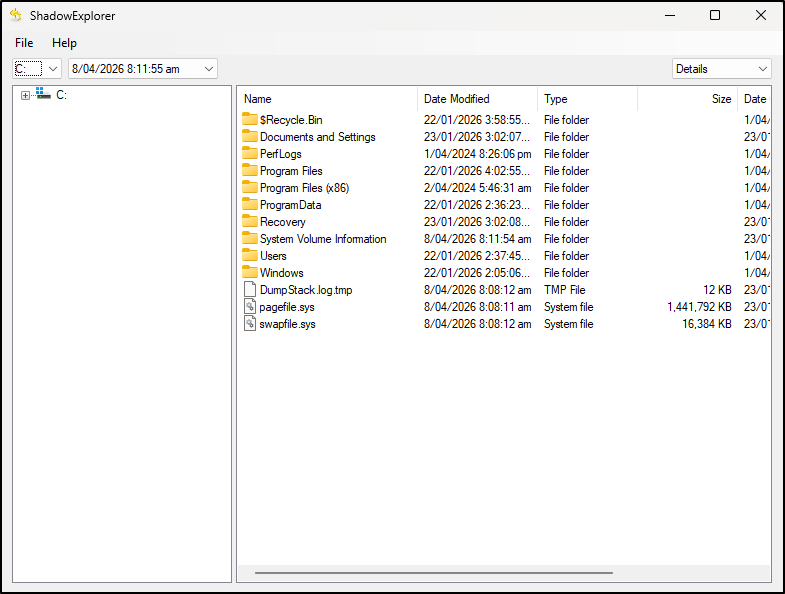This screenshot has width=785, height=594.
Task: Select the Program Files name text
Action: (x=291, y=171)
